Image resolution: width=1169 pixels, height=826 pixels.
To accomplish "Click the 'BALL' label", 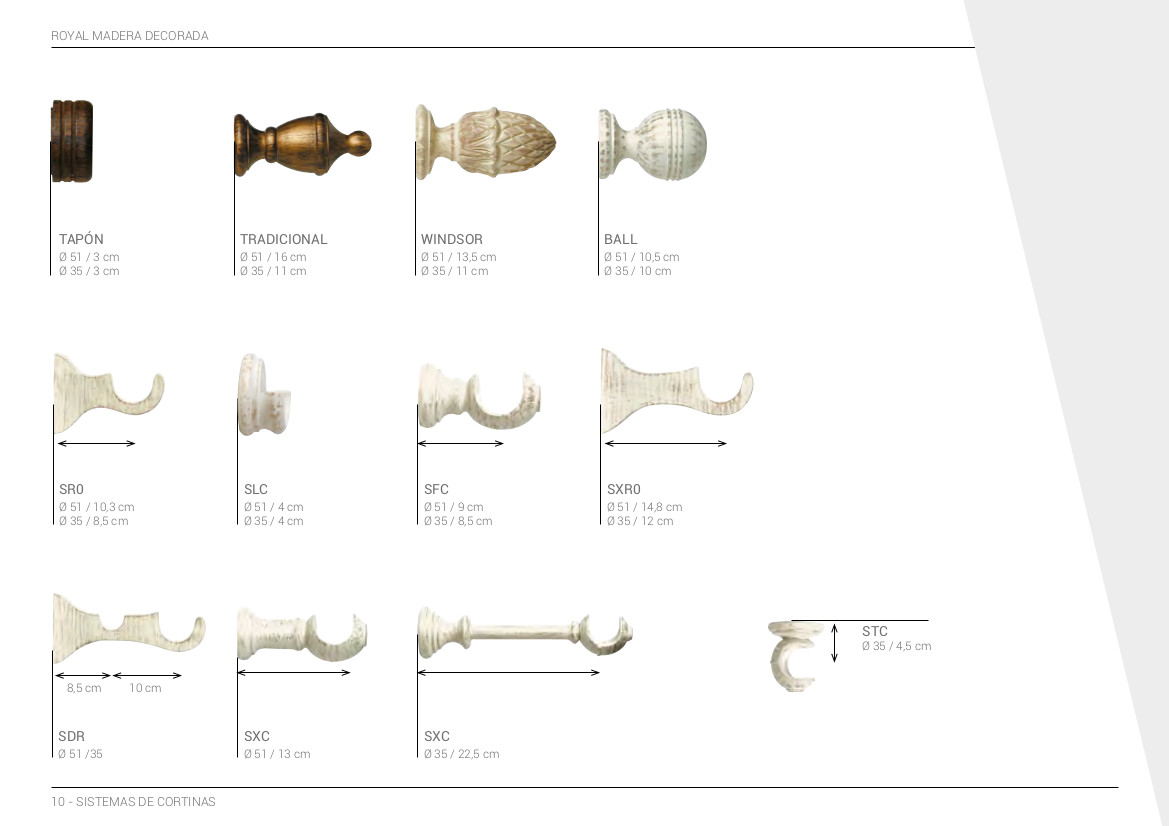I will (x=620, y=239).
